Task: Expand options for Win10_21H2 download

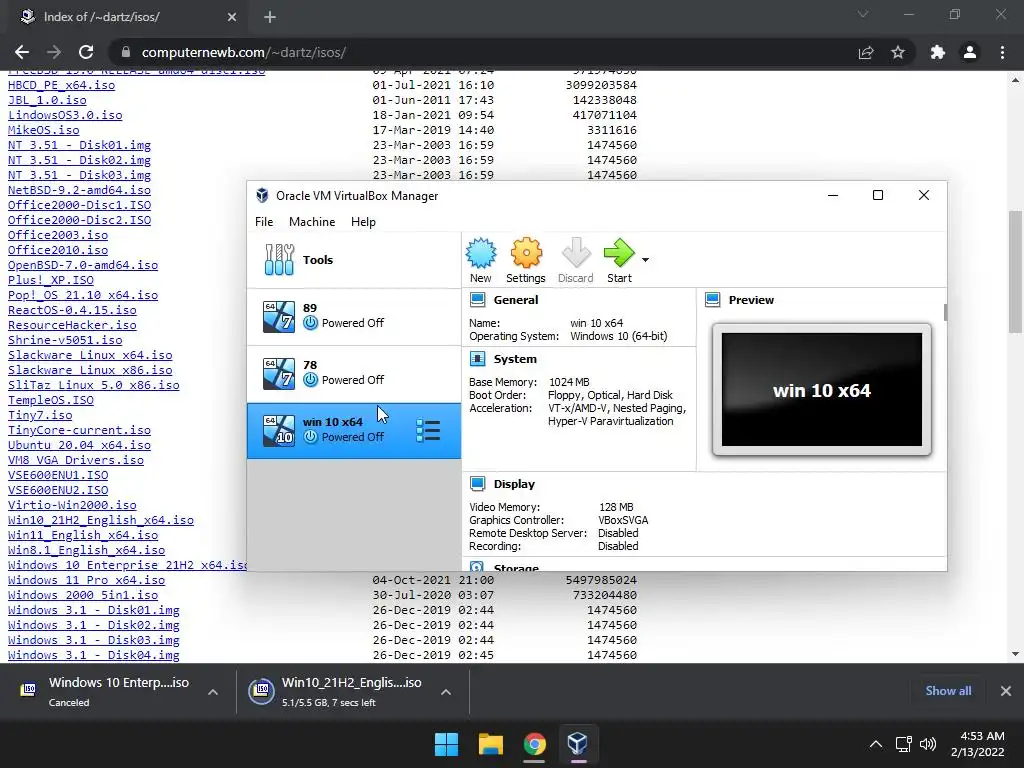Action: [x=446, y=692]
